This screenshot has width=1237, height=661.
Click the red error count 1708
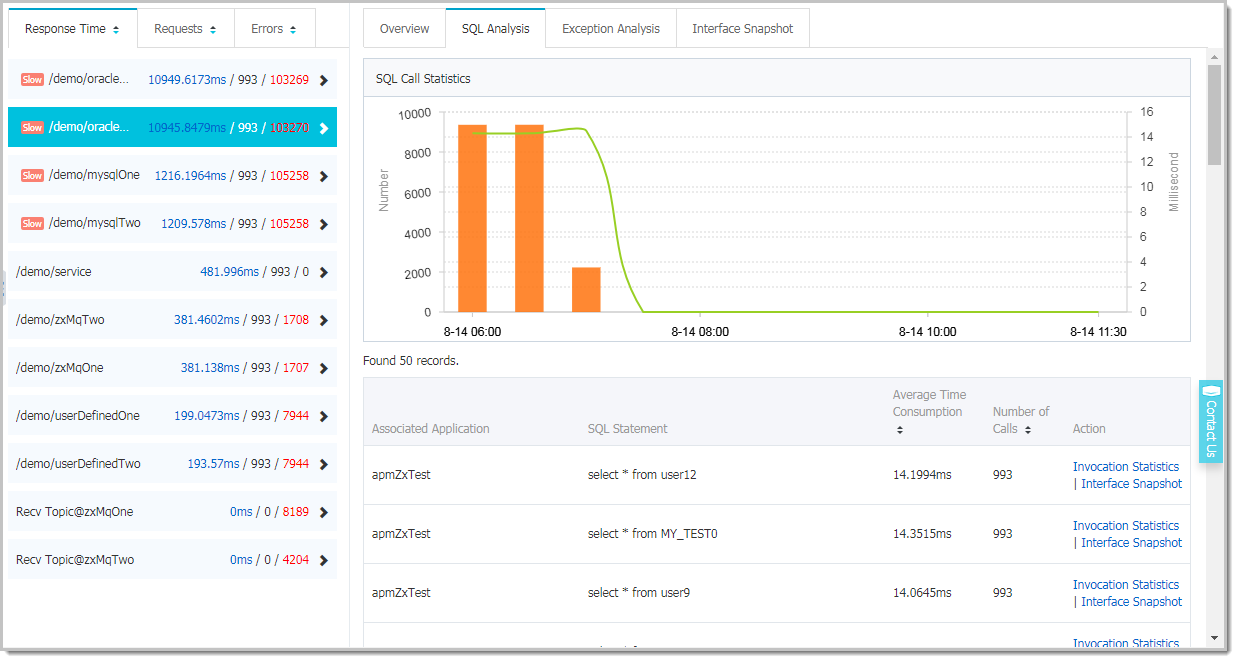296,320
